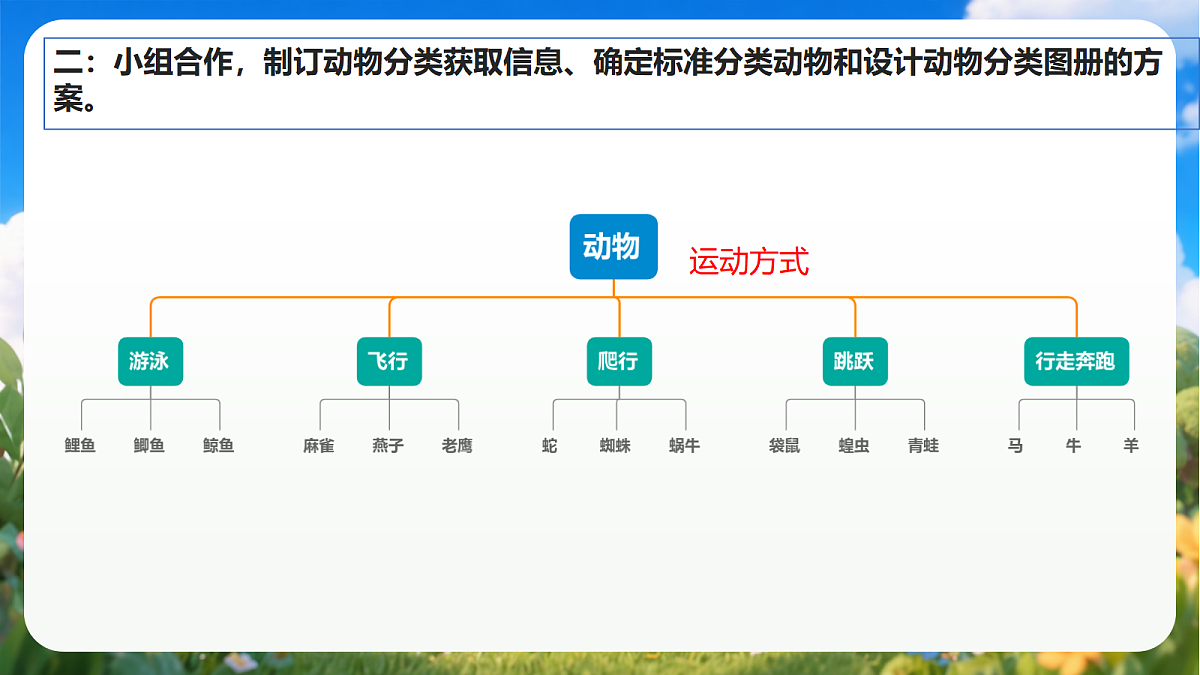The width and height of the screenshot is (1200, 675).
Task: Select the 鲸鱼 leaf label
Action: [x=219, y=446]
